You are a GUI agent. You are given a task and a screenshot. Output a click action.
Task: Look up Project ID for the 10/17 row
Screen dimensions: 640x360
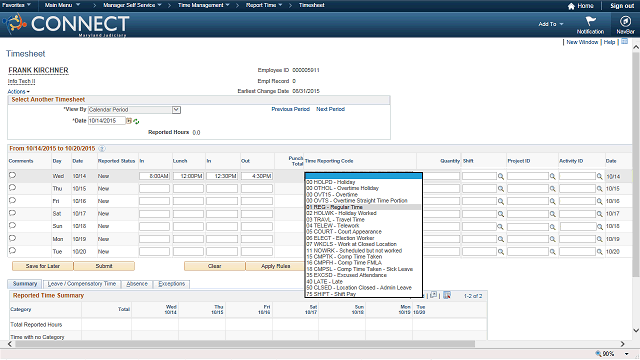pyautogui.click(x=552, y=214)
